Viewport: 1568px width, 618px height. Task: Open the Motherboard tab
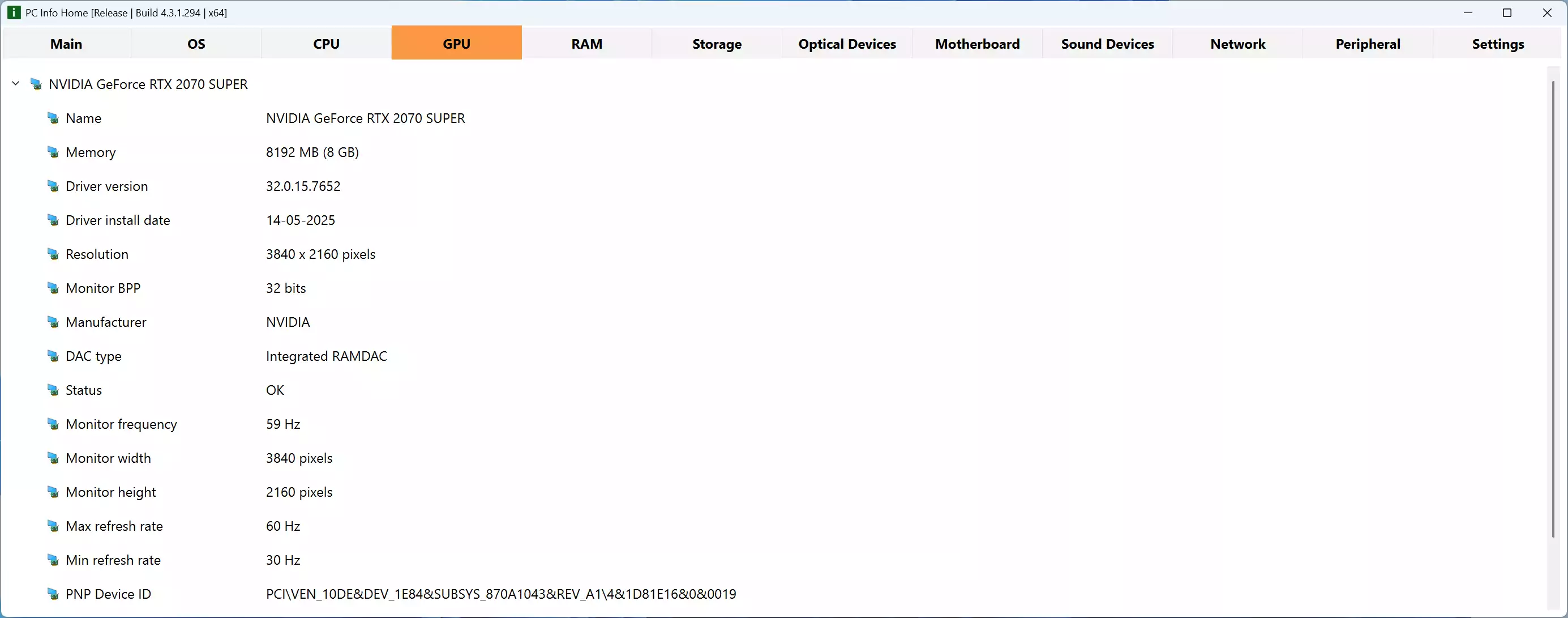click(978, 44)
